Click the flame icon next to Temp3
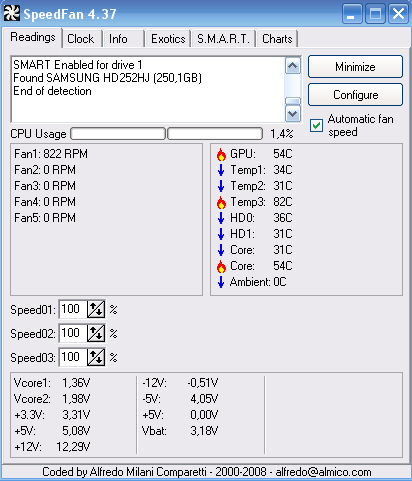 click(x=221, y=202)
